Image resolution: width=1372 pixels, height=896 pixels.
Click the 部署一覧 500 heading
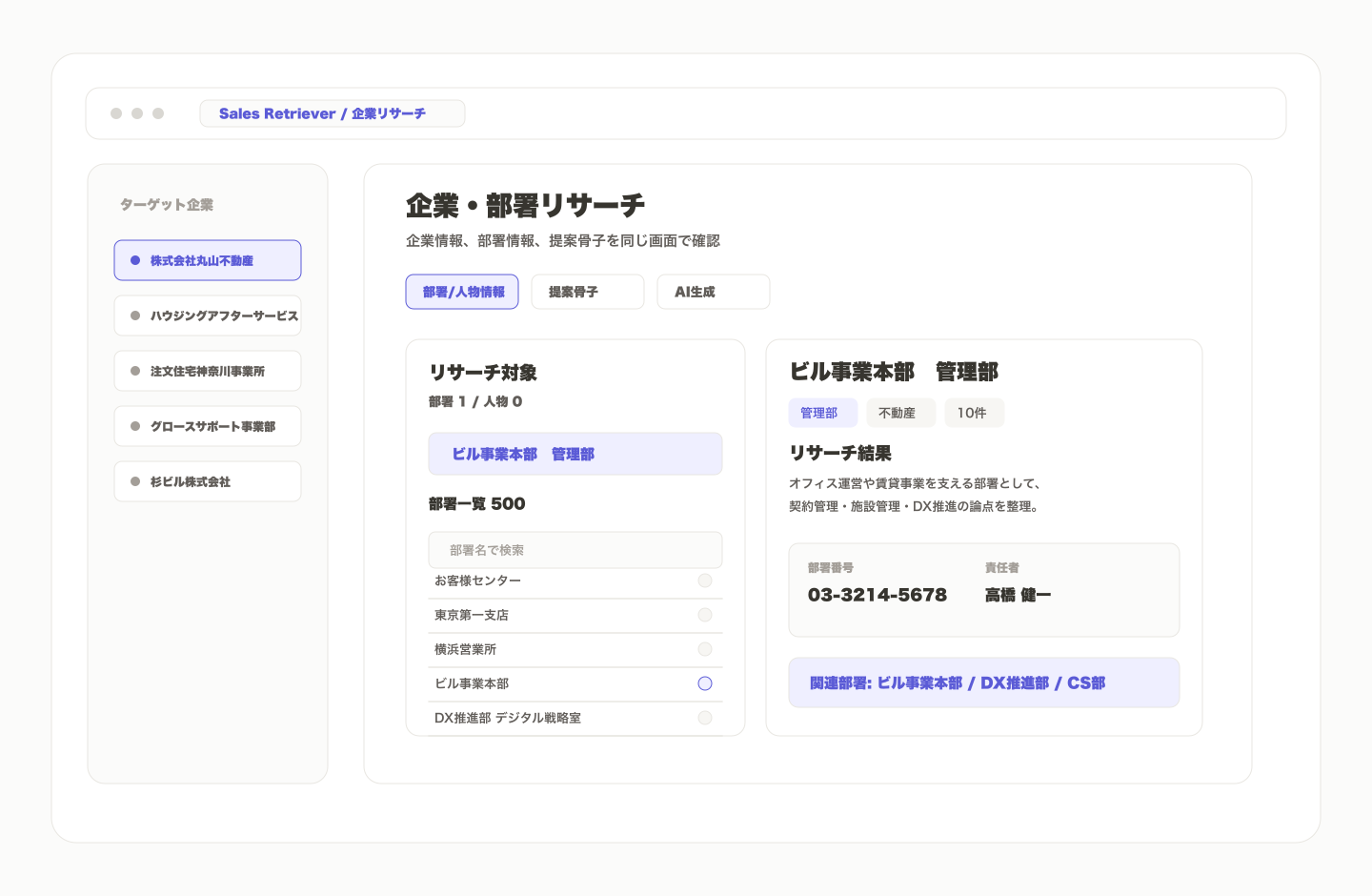pos(477,503)
